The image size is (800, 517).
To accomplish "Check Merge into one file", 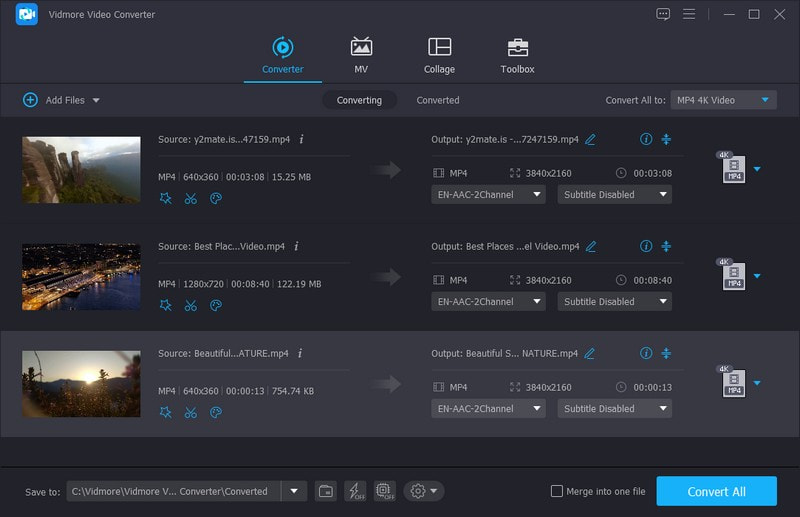I will (x=557, y=491).
